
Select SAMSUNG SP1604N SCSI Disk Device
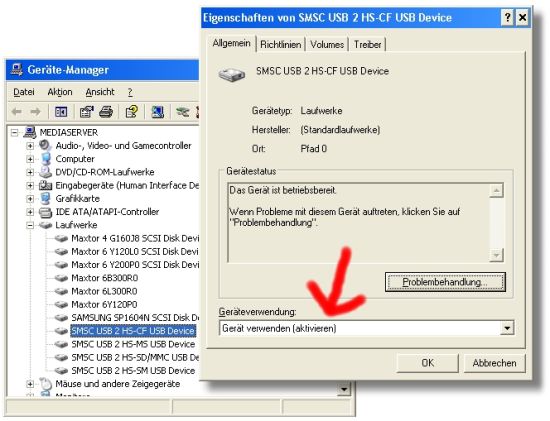coord(135,318)
